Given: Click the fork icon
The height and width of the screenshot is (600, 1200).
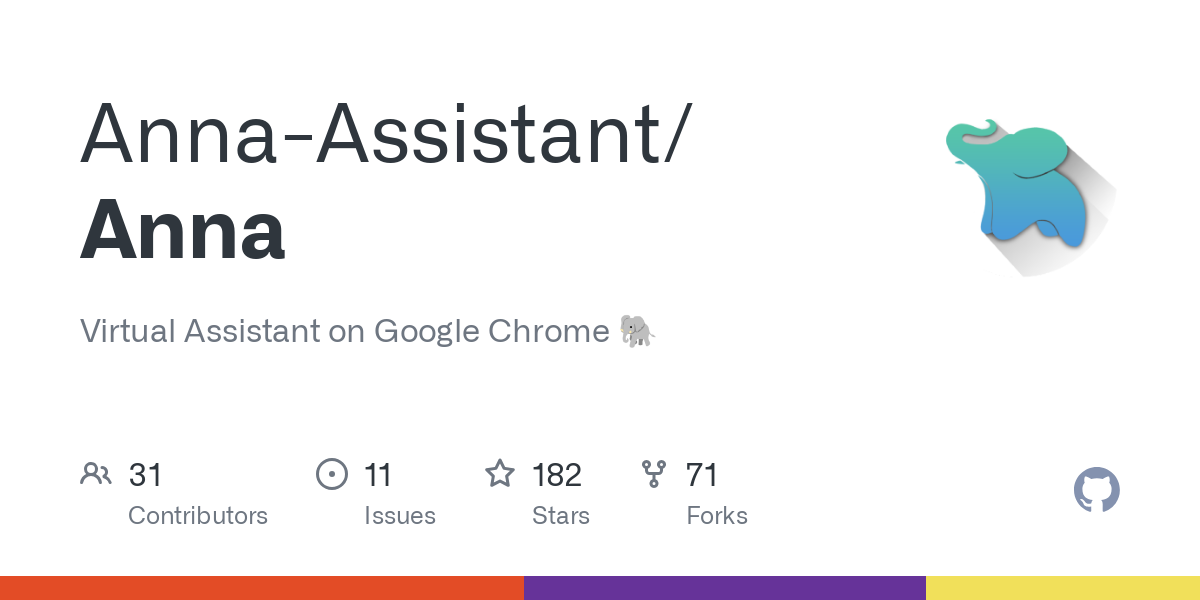Looking at the screenshot, I should tap(654, 474).
